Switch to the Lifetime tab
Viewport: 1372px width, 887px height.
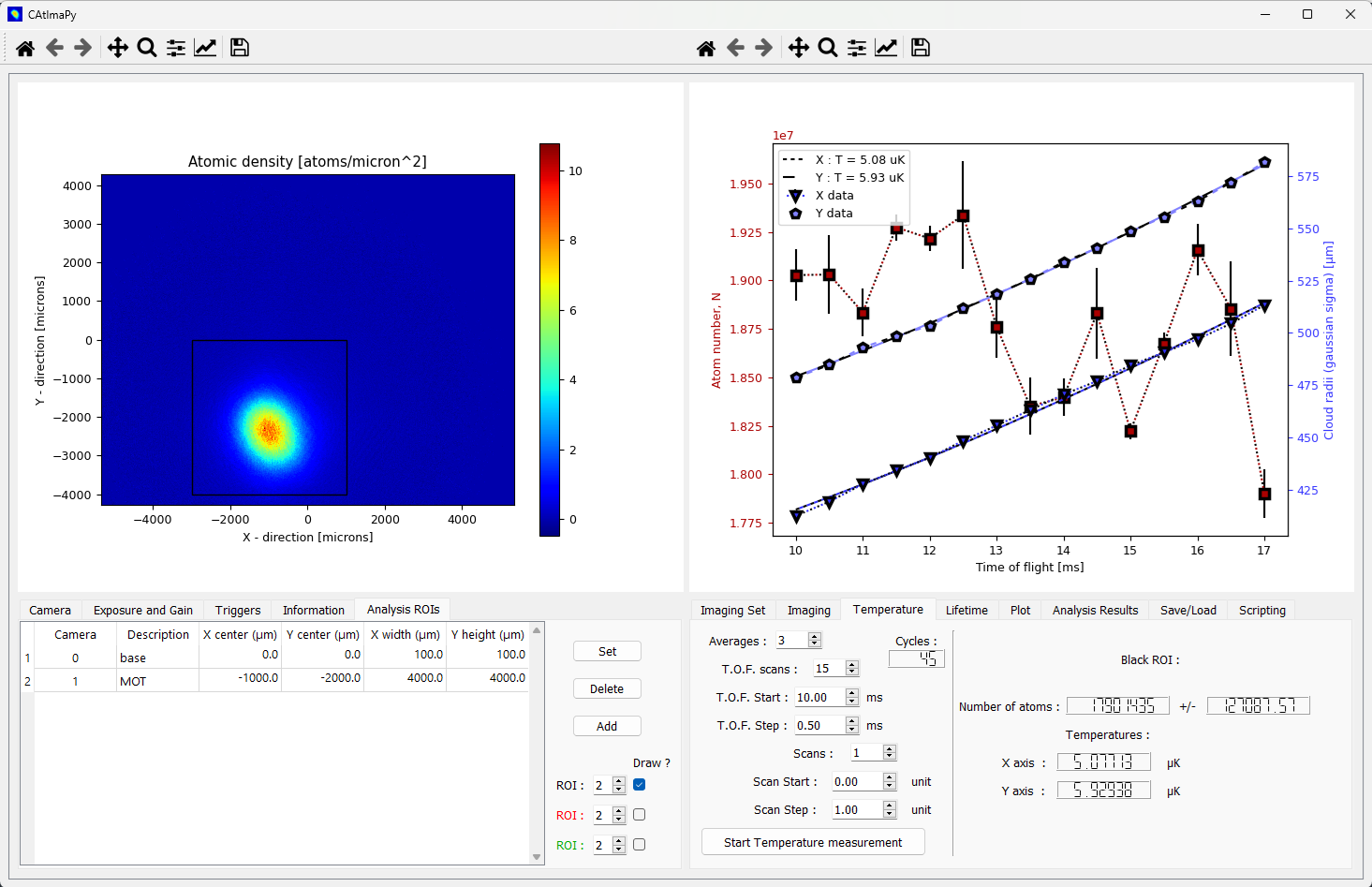(x=966, y=610)
